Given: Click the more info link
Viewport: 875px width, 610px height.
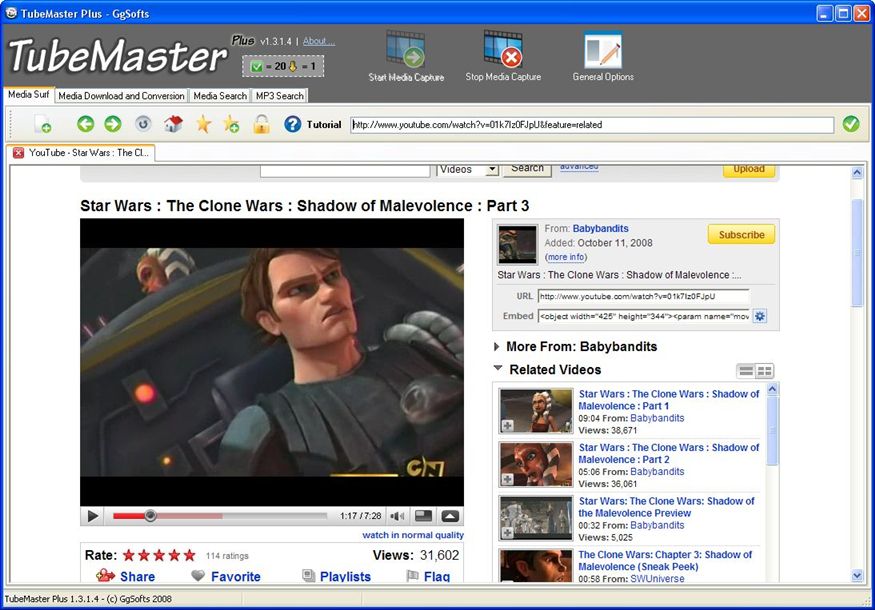Looking at the screenshot, I should tap(566, 257).
